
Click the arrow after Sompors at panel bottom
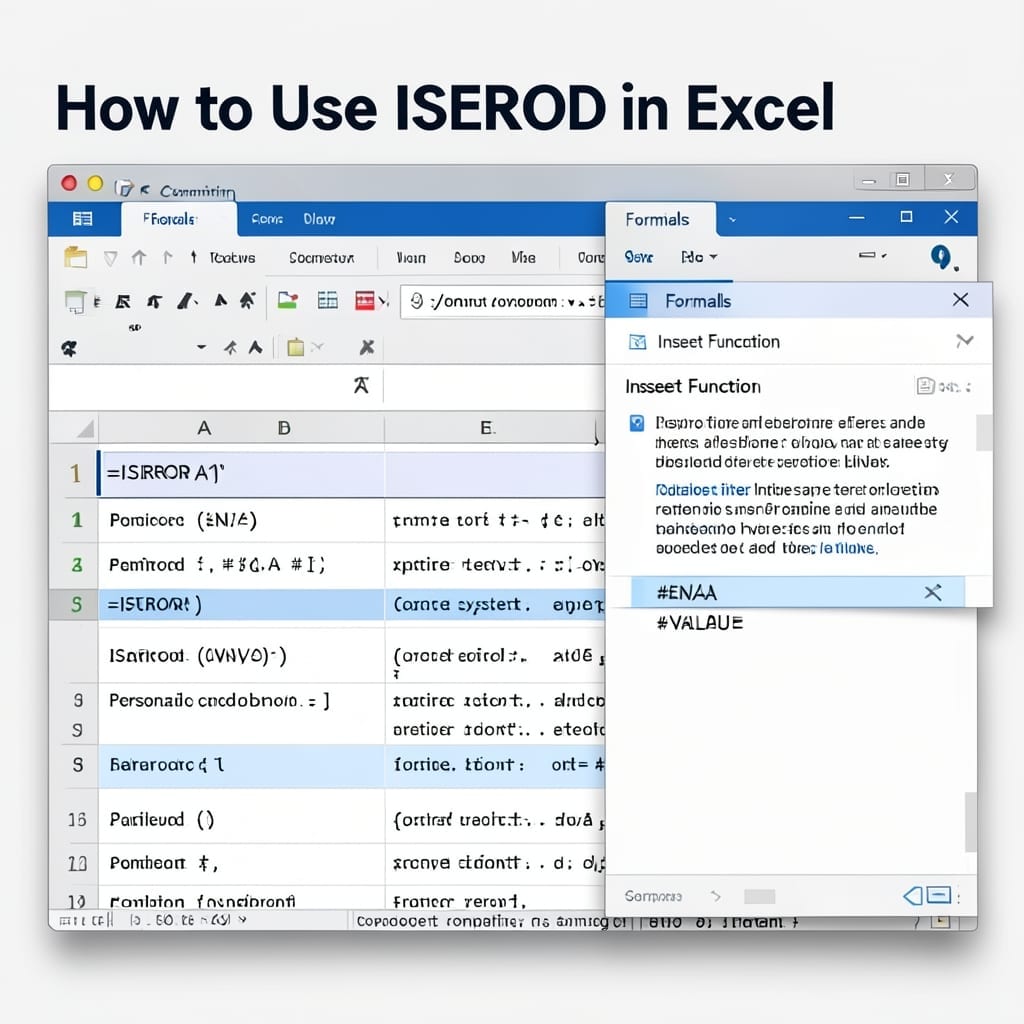click(716, 896)
